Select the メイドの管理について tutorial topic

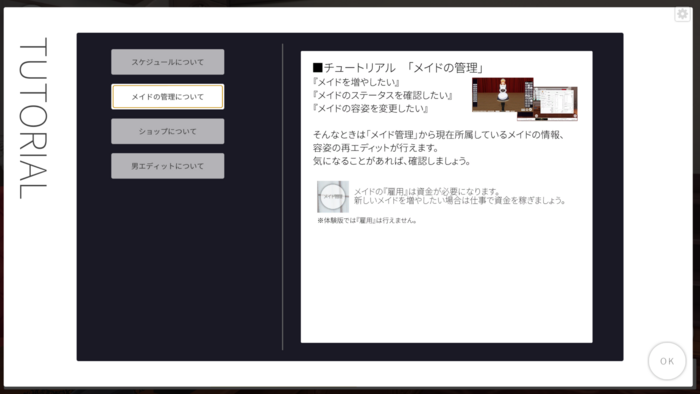click(167, 97)
